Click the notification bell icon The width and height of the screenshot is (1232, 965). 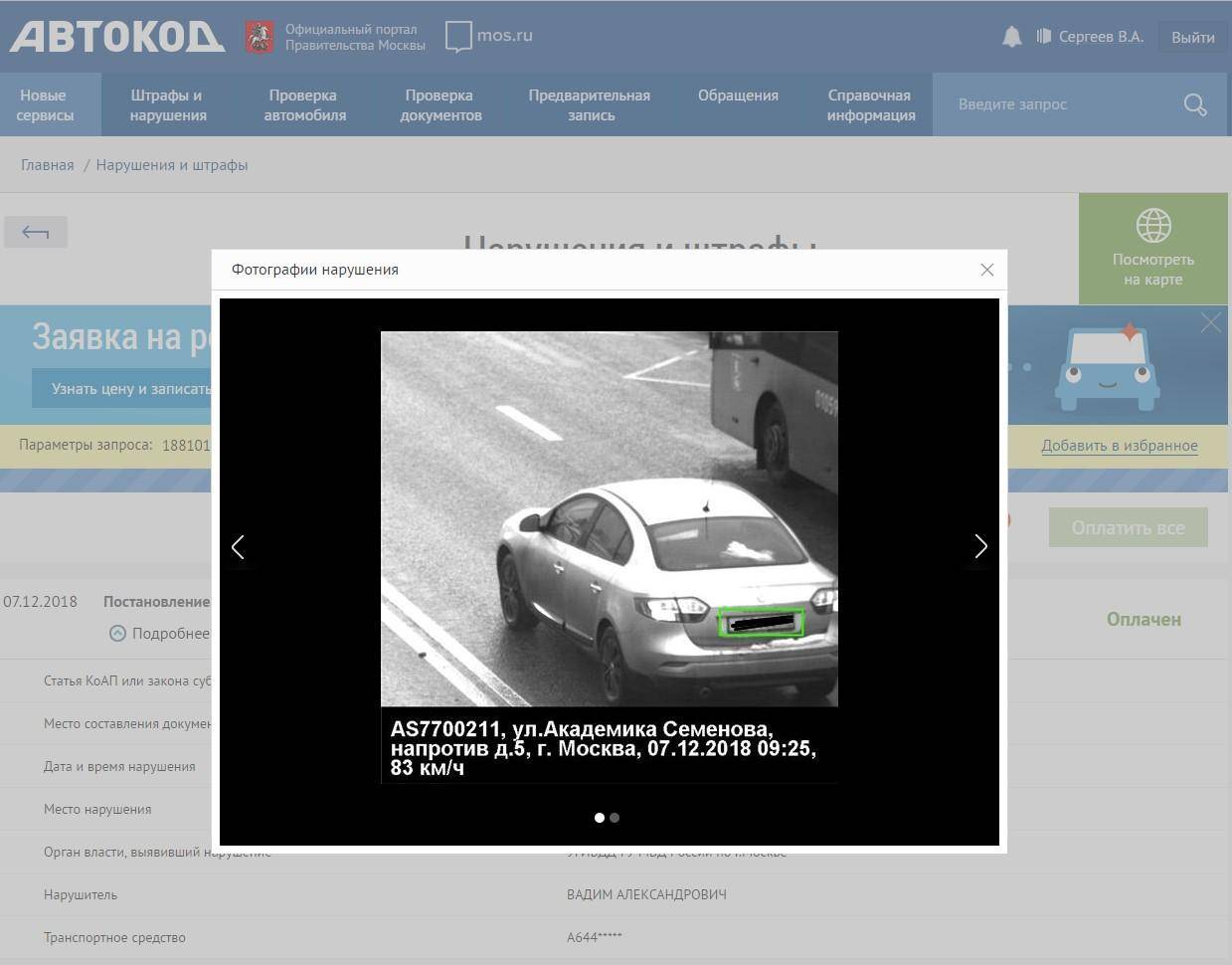point(1011,37)
